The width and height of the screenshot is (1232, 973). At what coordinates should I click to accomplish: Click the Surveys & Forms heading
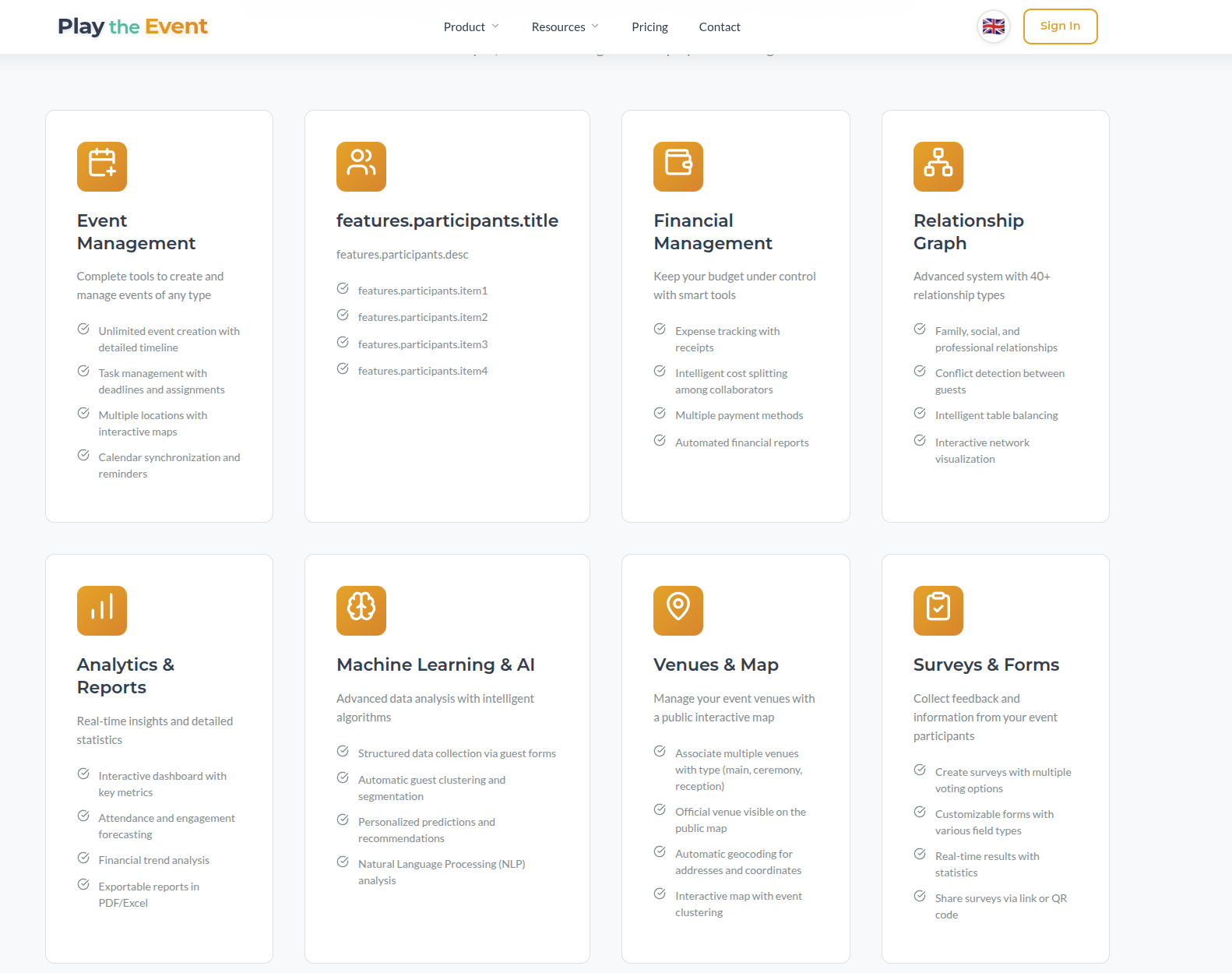[986, 665]
